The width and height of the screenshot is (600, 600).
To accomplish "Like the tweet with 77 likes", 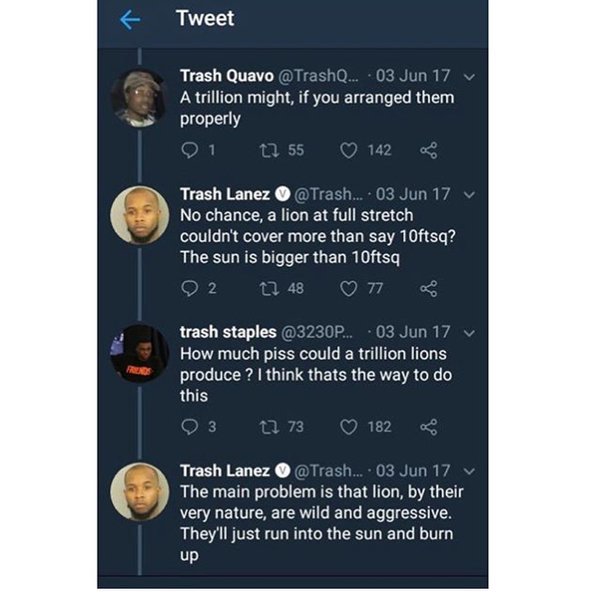I will point(349,289).
